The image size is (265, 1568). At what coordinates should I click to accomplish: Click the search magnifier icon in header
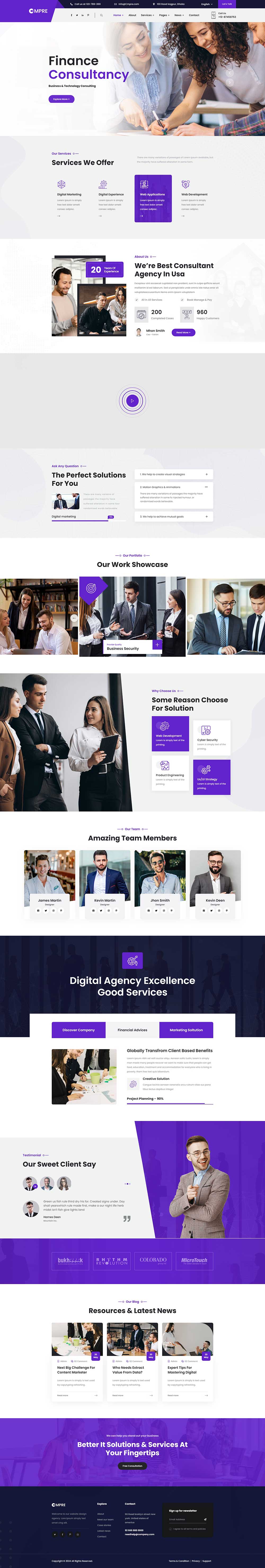pyautogui.click(x=101, y=15)
